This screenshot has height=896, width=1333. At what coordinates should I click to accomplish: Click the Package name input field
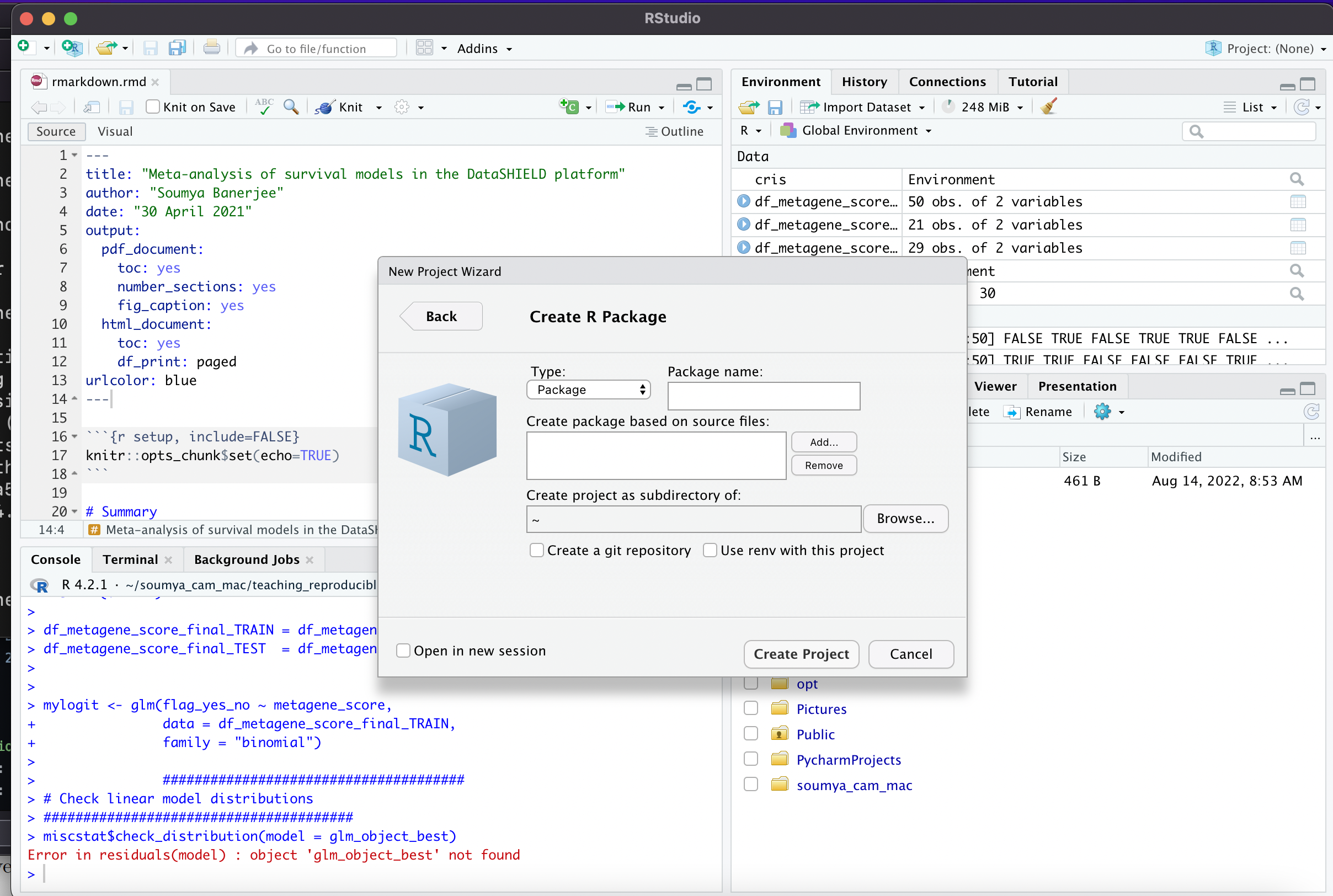[x=764, y=396]
